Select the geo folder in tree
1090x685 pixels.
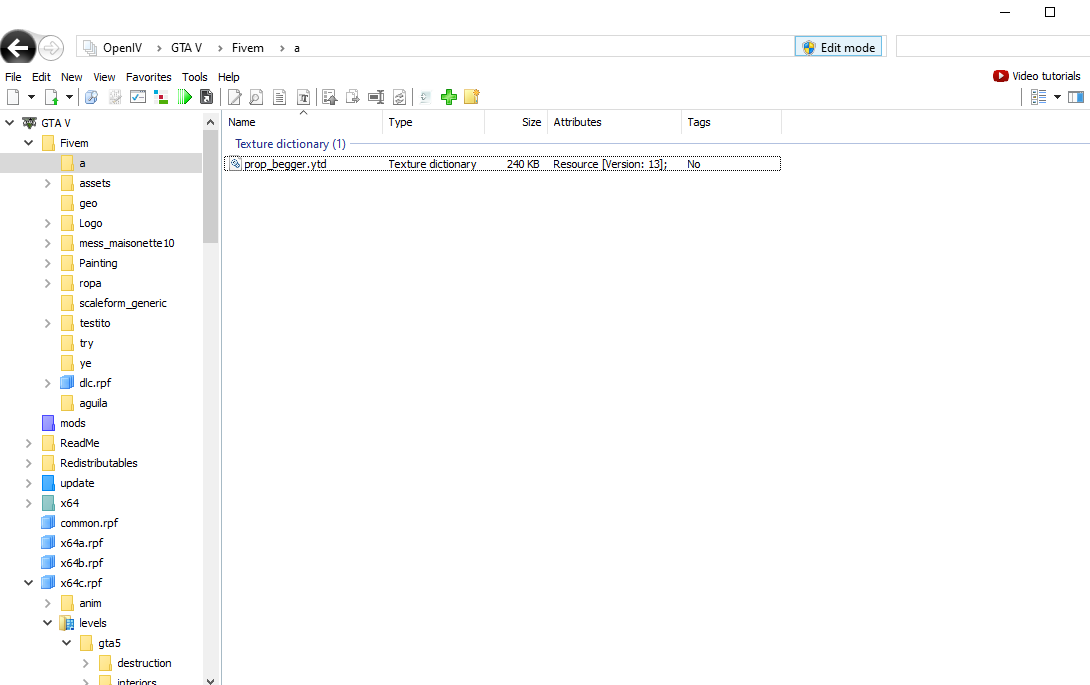click(x=88, y=203)
